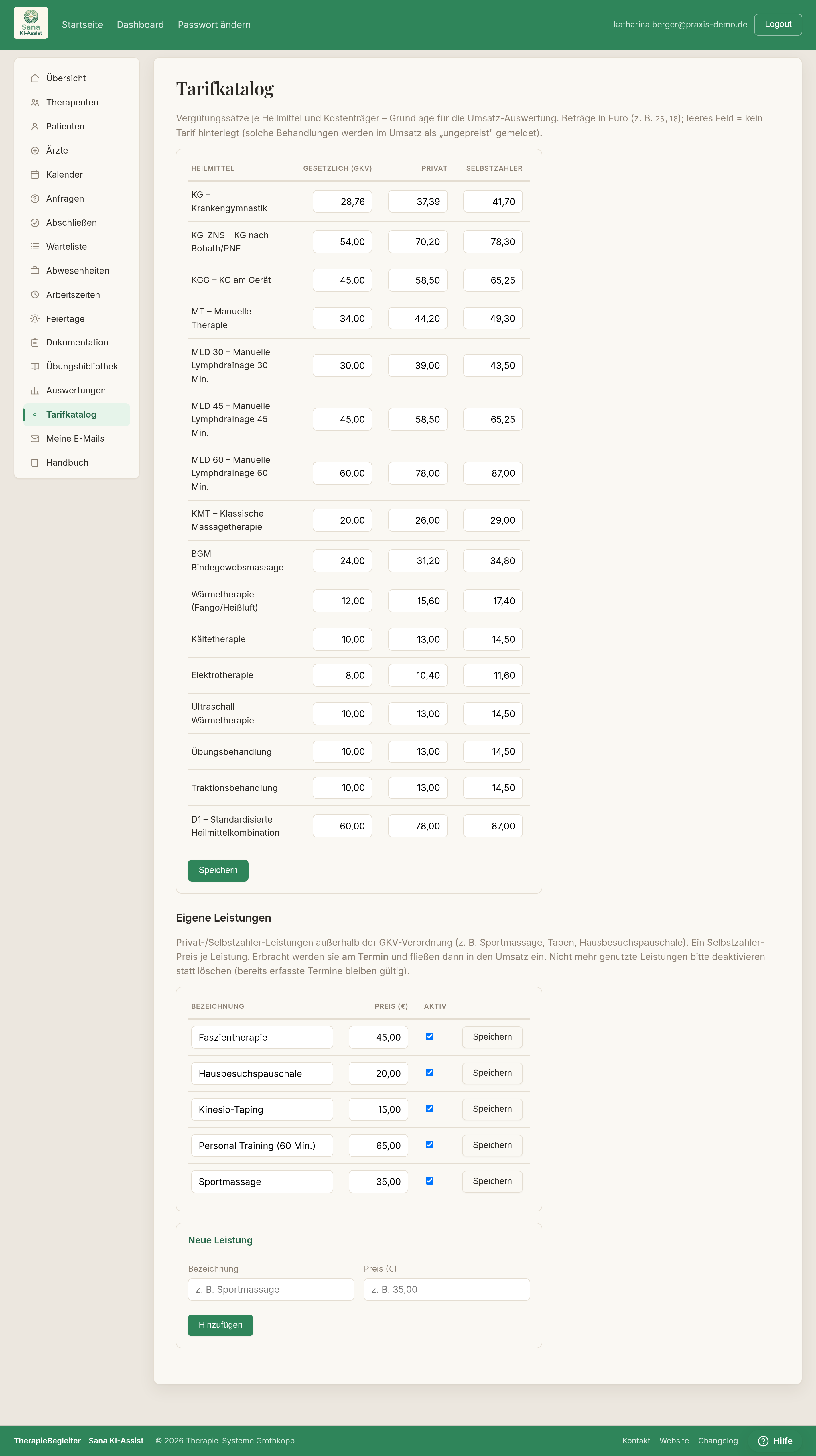Open Übersicht via its house icon

(35, 78)
